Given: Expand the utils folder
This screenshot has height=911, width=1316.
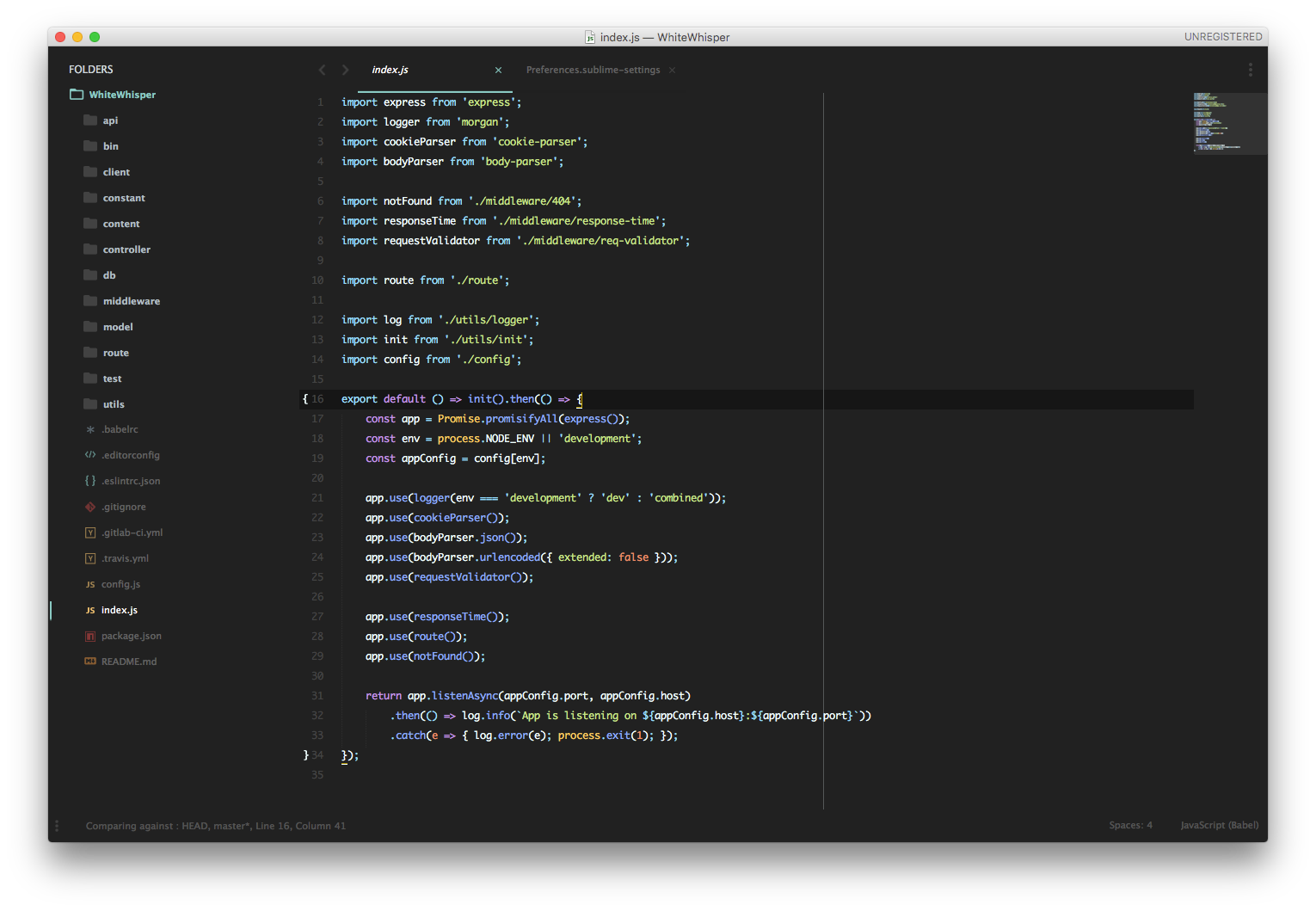Looking at the screenshot, I should [x=114, y=403].
